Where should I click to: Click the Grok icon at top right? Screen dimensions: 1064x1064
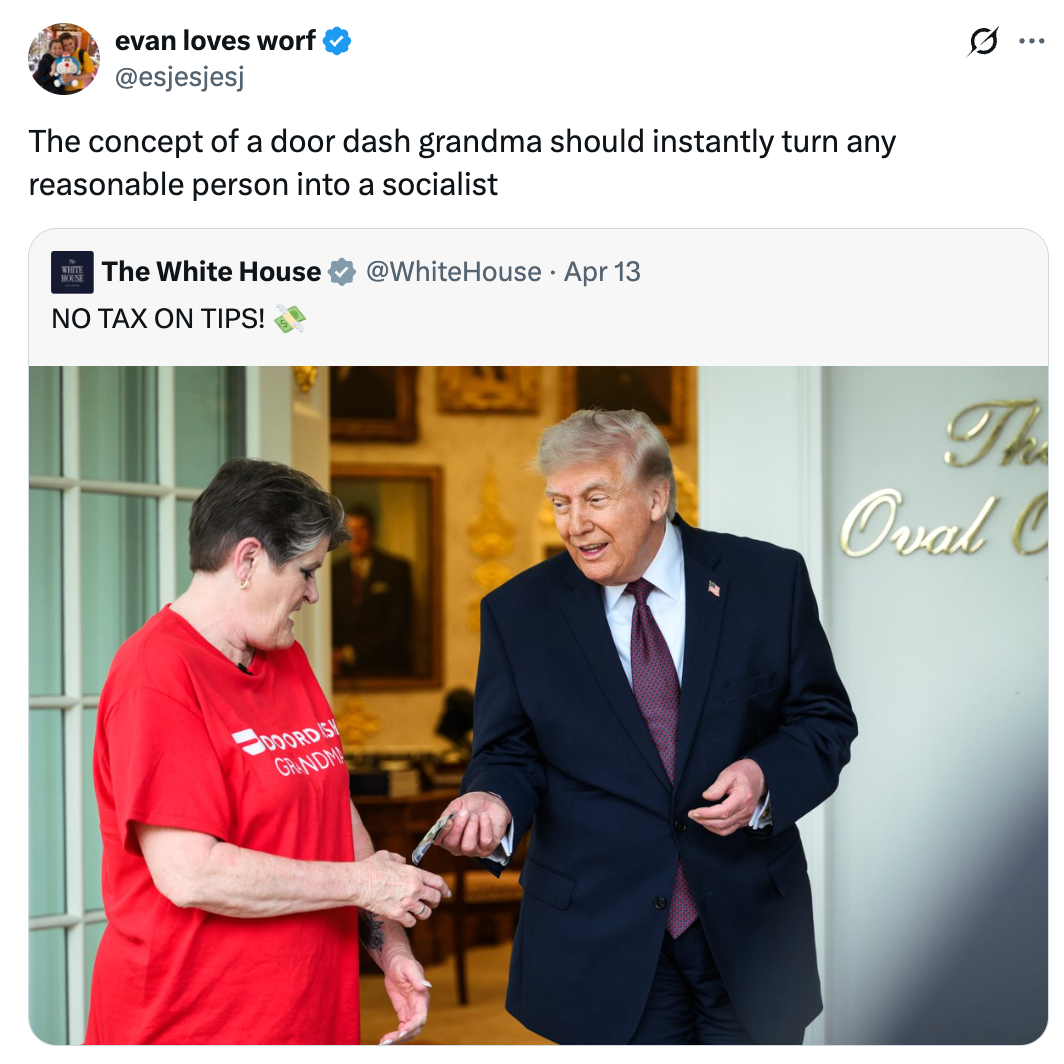coord(983,42)
